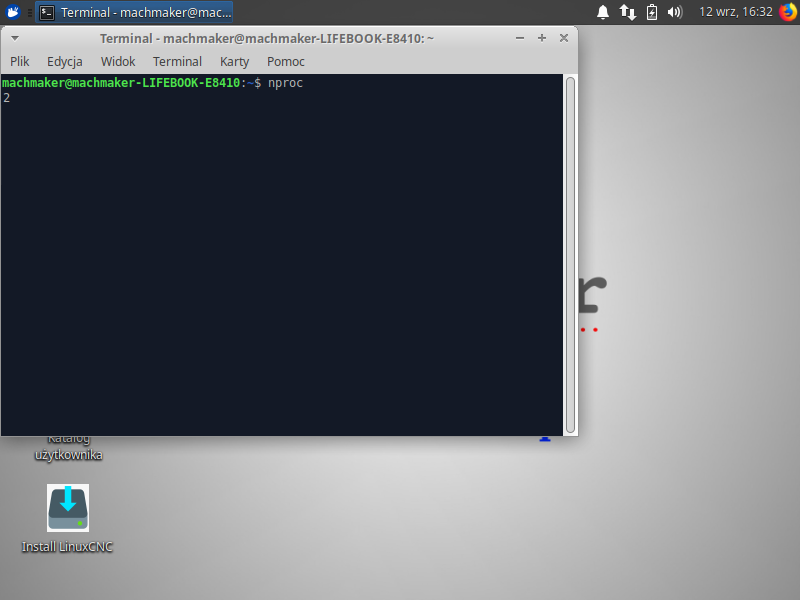The height and width of the screenshot is (600, 800).
Task: Open the Plik menu
Action: point(20,61)
